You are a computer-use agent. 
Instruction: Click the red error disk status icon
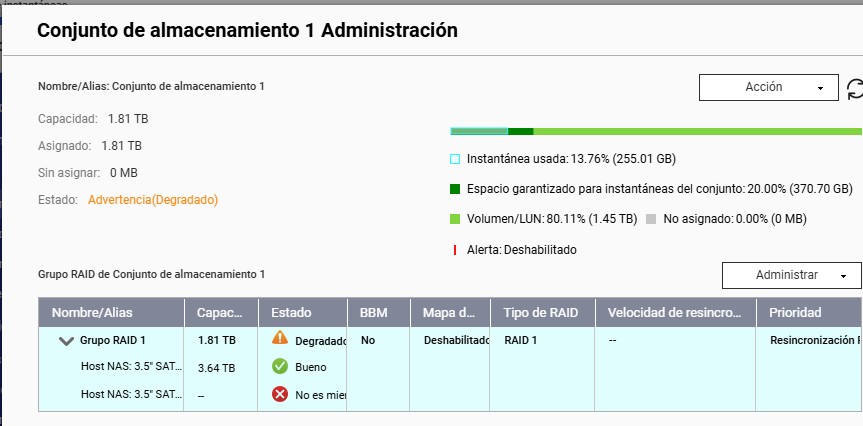(x=280, y=394)
